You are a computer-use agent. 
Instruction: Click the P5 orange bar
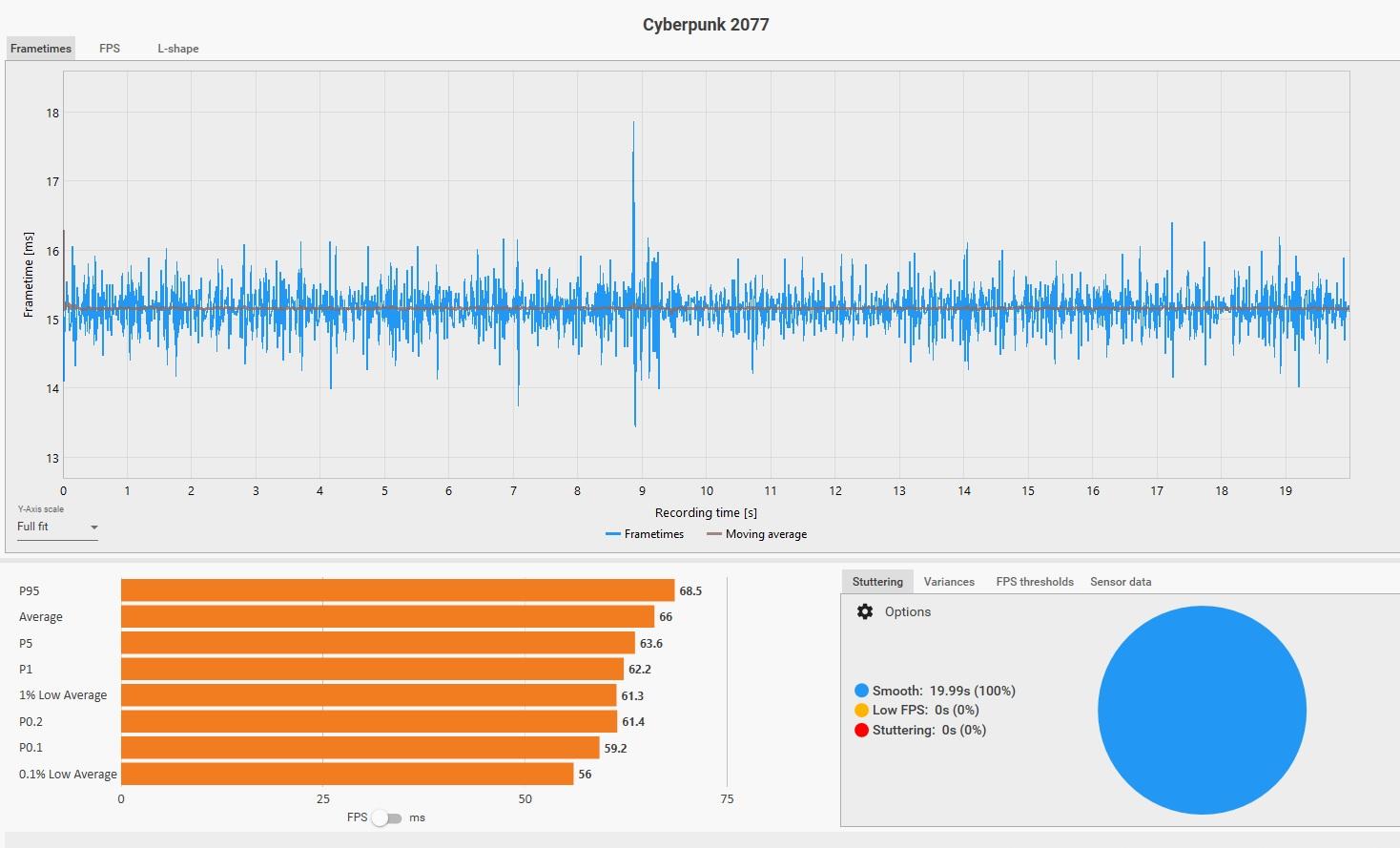[378, 643]
